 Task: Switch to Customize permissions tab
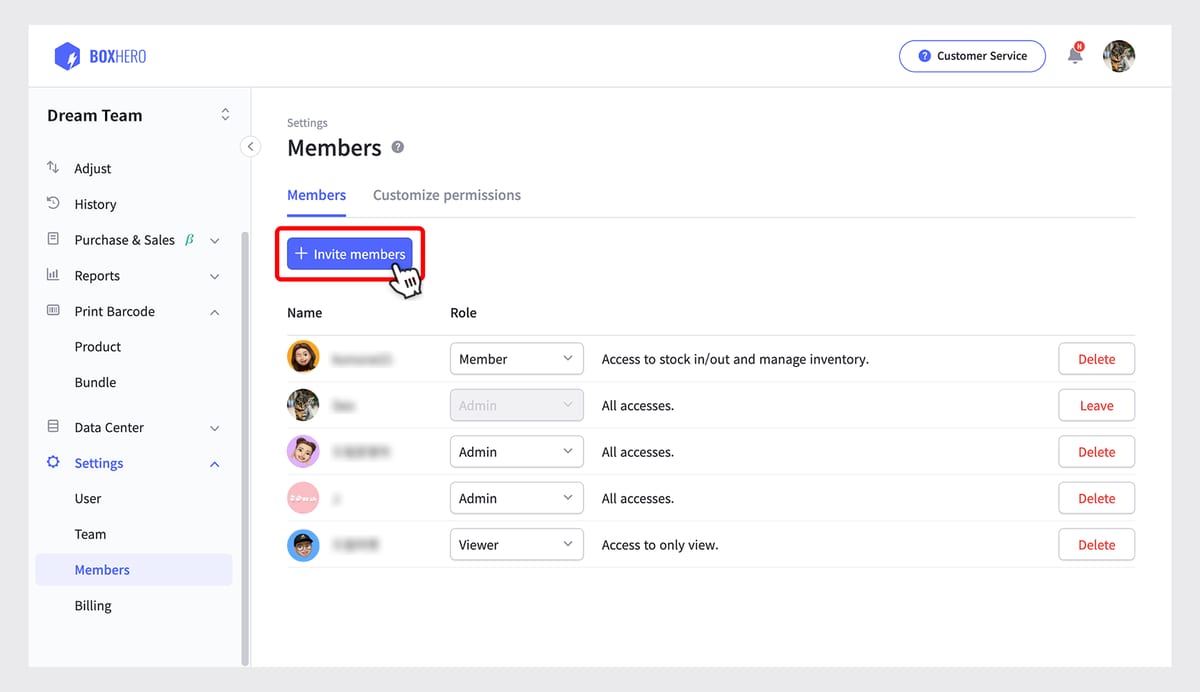[446, 195]
